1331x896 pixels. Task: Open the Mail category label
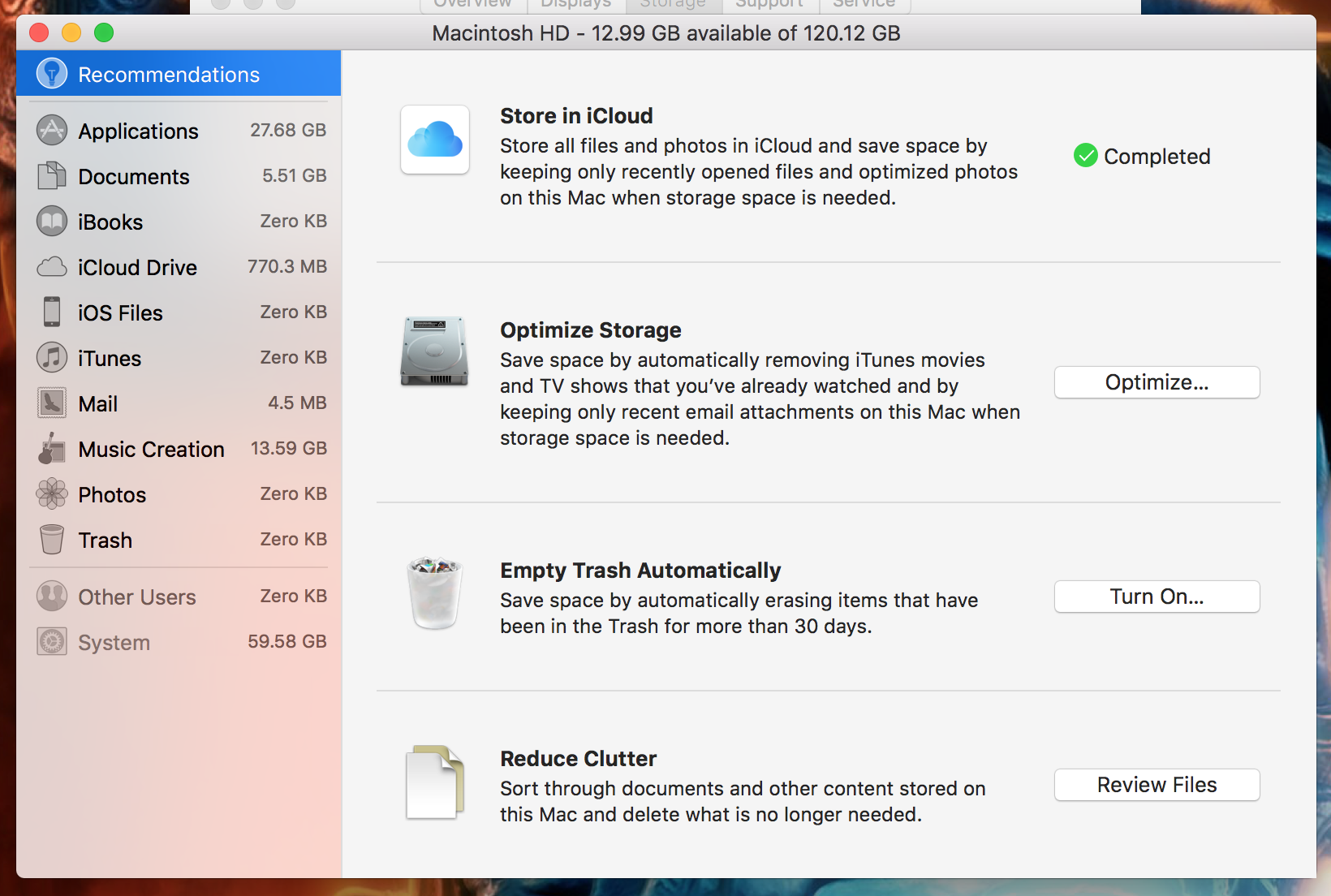[x=98, y=404]
